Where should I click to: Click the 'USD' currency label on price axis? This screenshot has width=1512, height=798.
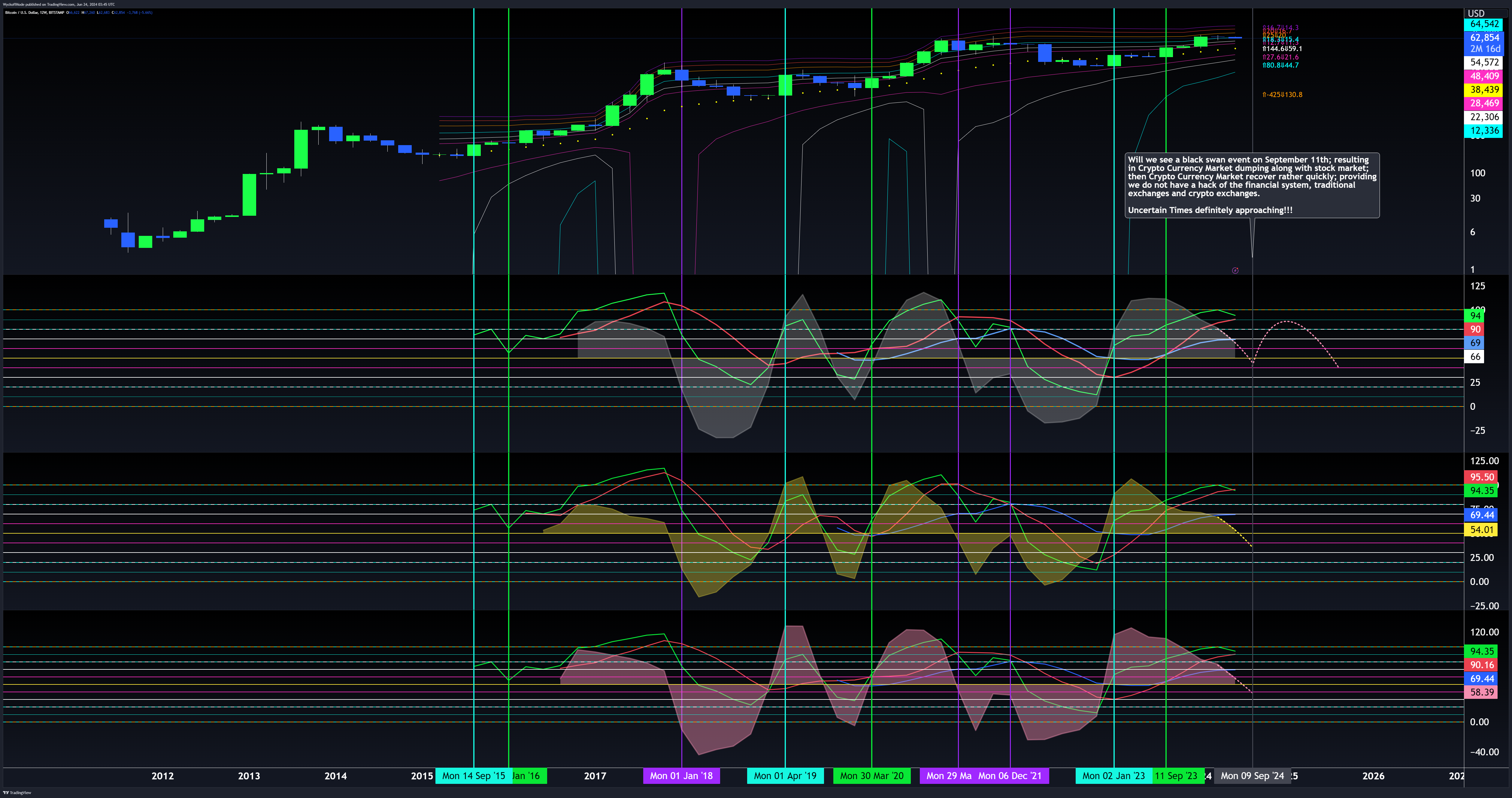click(x=1476, y=13)
